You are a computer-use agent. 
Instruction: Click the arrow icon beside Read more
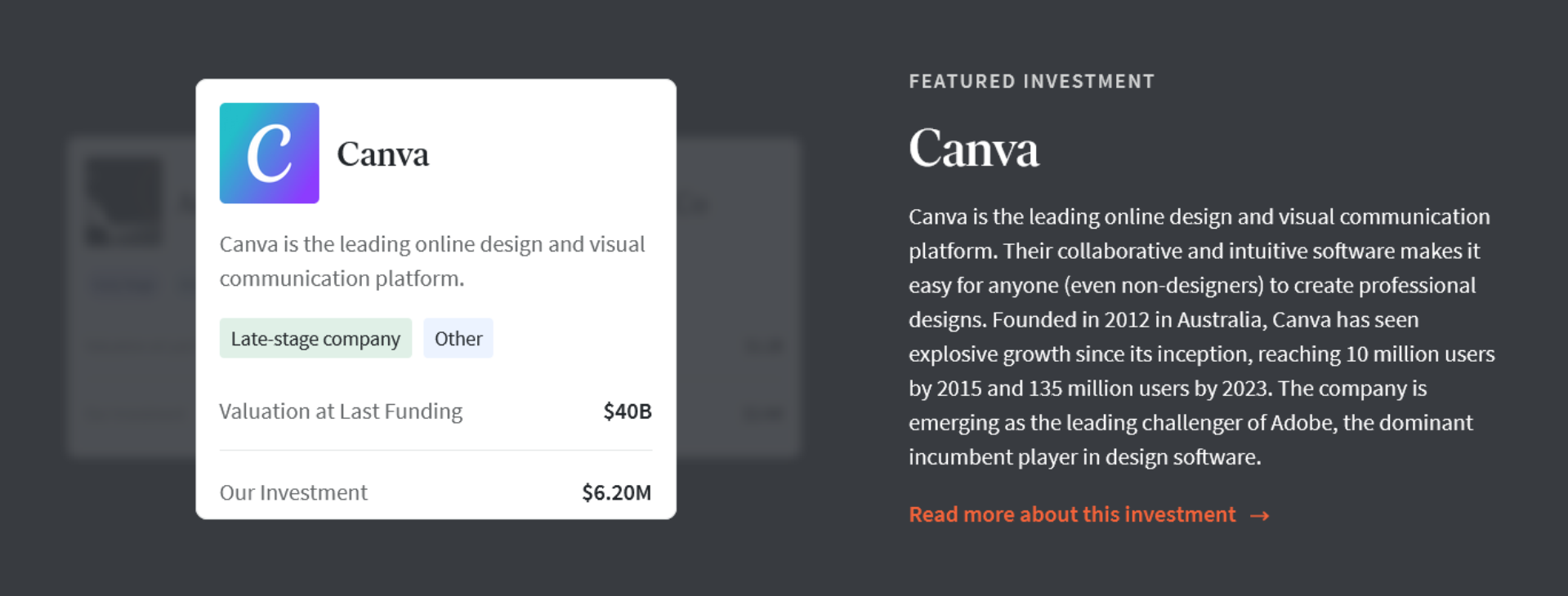click(x=1259, y=515)
